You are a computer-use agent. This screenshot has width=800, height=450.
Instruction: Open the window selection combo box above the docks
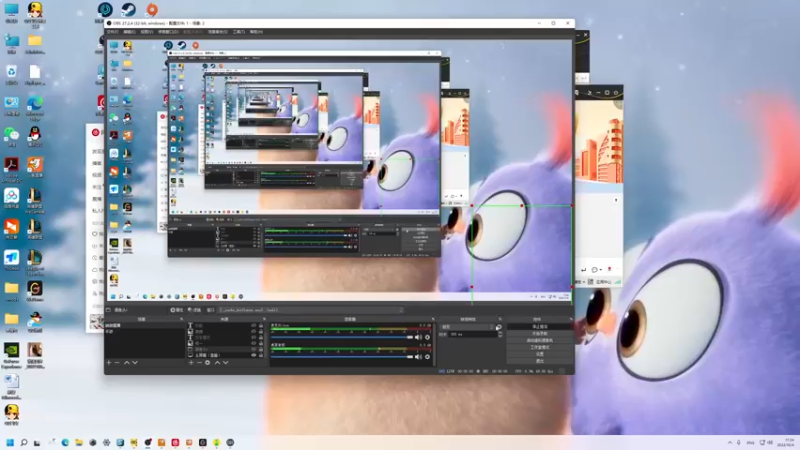pyautogui.click(x=311, y=310)
